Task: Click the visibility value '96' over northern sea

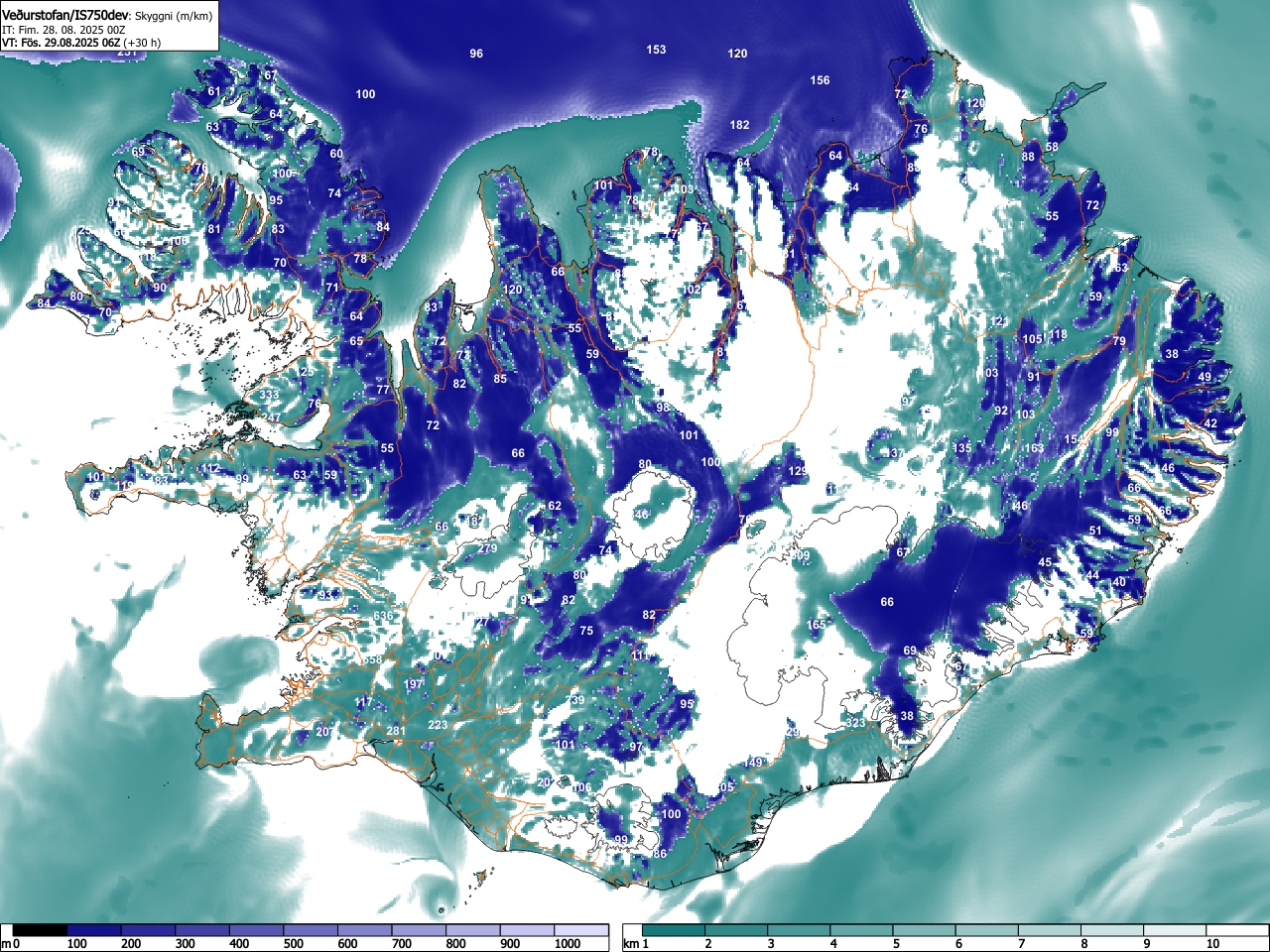Action: [x=476, y=54]
